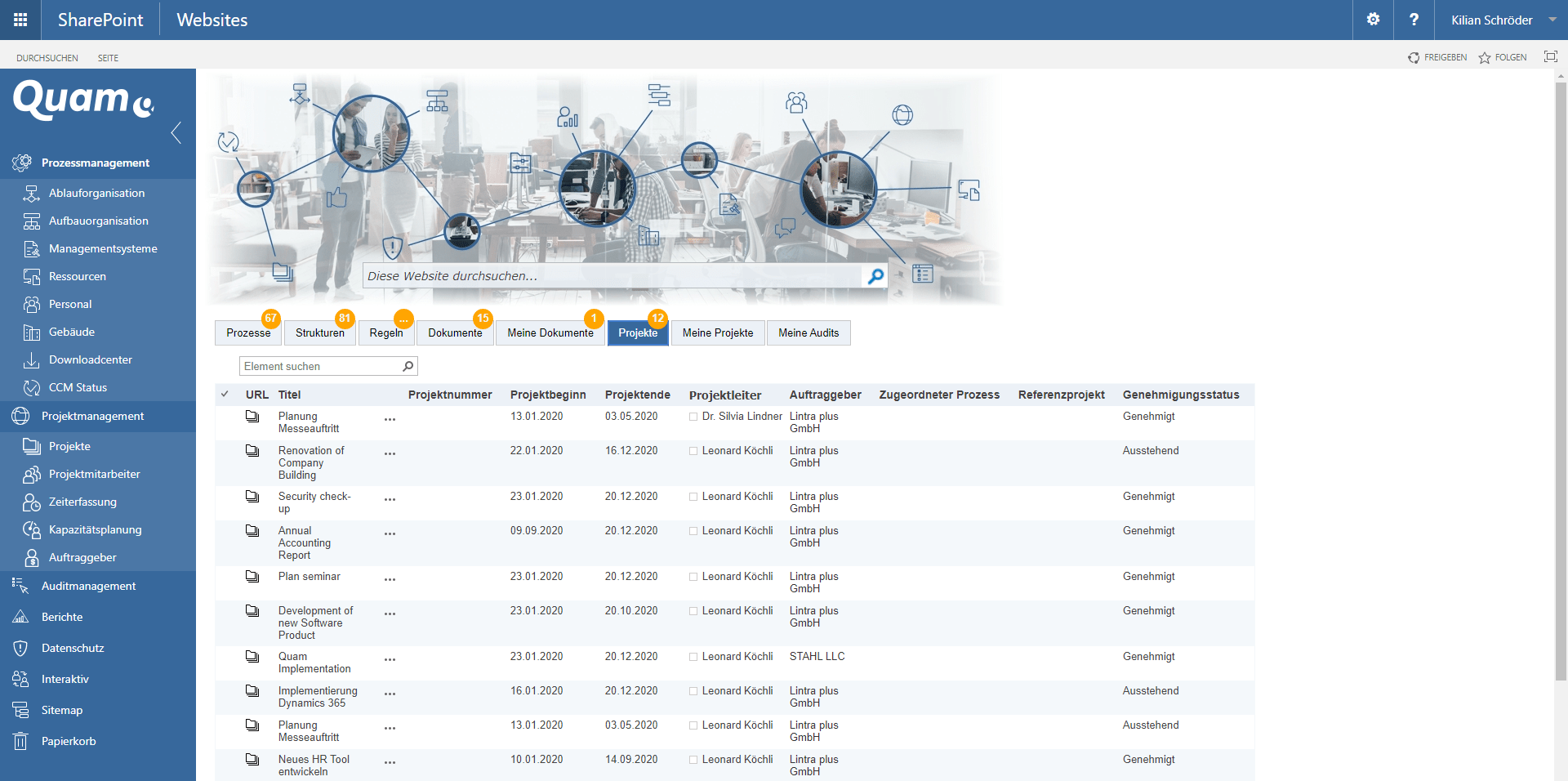The width and height of the screenshot is (1568, 781).
Task: Open the Managementsysteme section icon
Action: [x=31, y=248]
